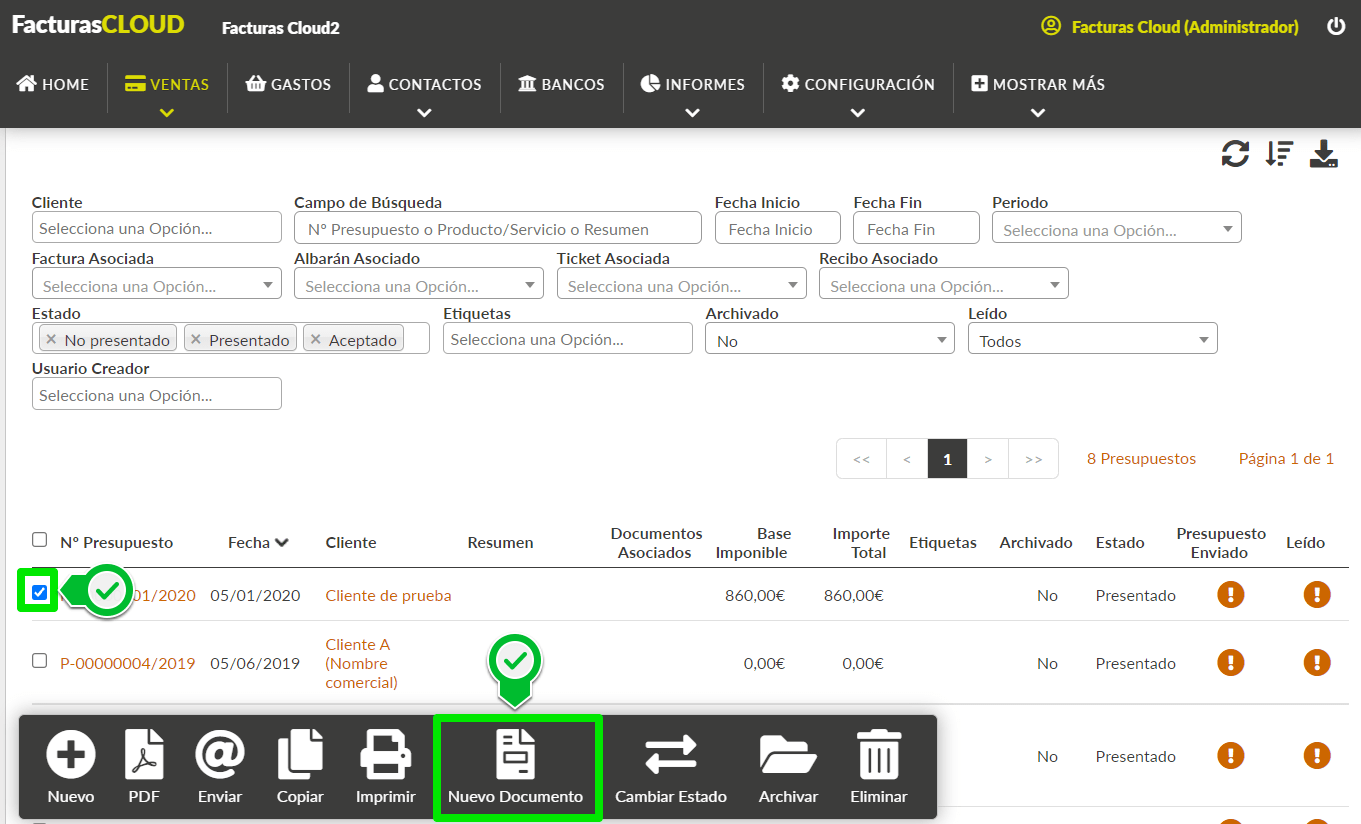
Task: Open the Etiquetas select field
Action: pos(568,339)
